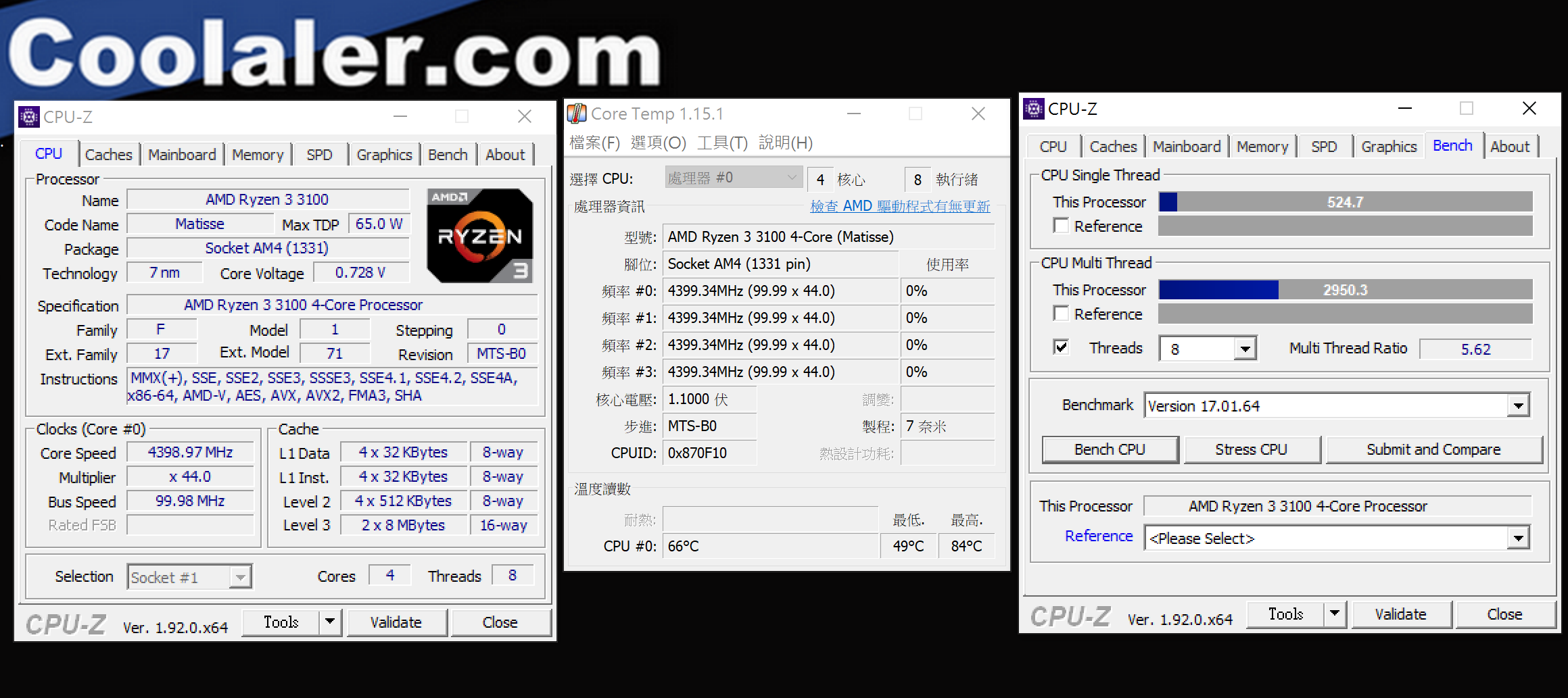Enable Single Thread Reference checkbox
Image resolution: width=1568 pixels, height=698 pixels.
[1062, 226]
